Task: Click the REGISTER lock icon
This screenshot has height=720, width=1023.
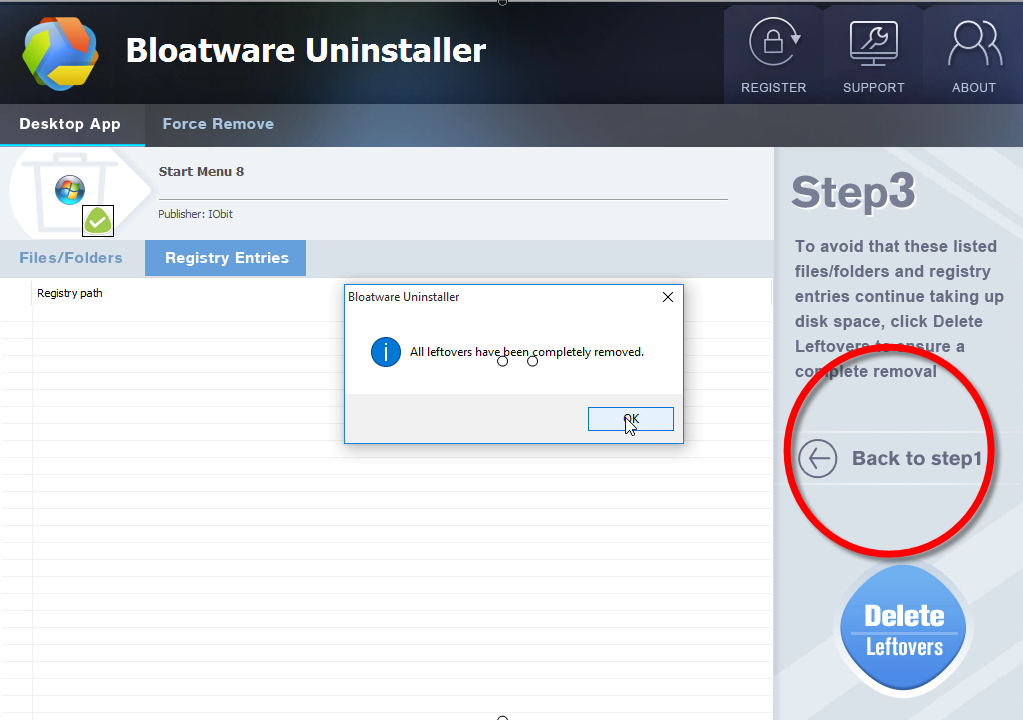Action: 774,42
